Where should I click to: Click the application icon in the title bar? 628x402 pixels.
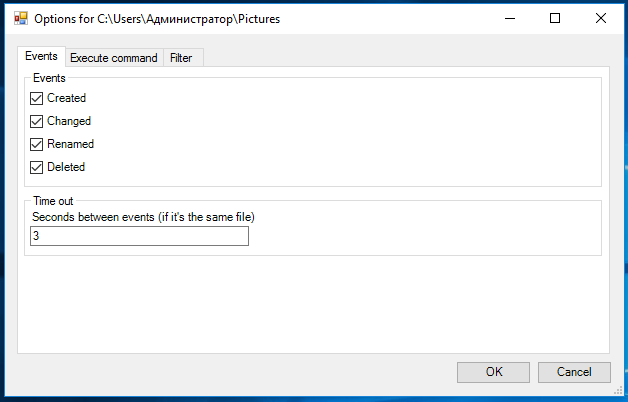click(x=21, y=18)
